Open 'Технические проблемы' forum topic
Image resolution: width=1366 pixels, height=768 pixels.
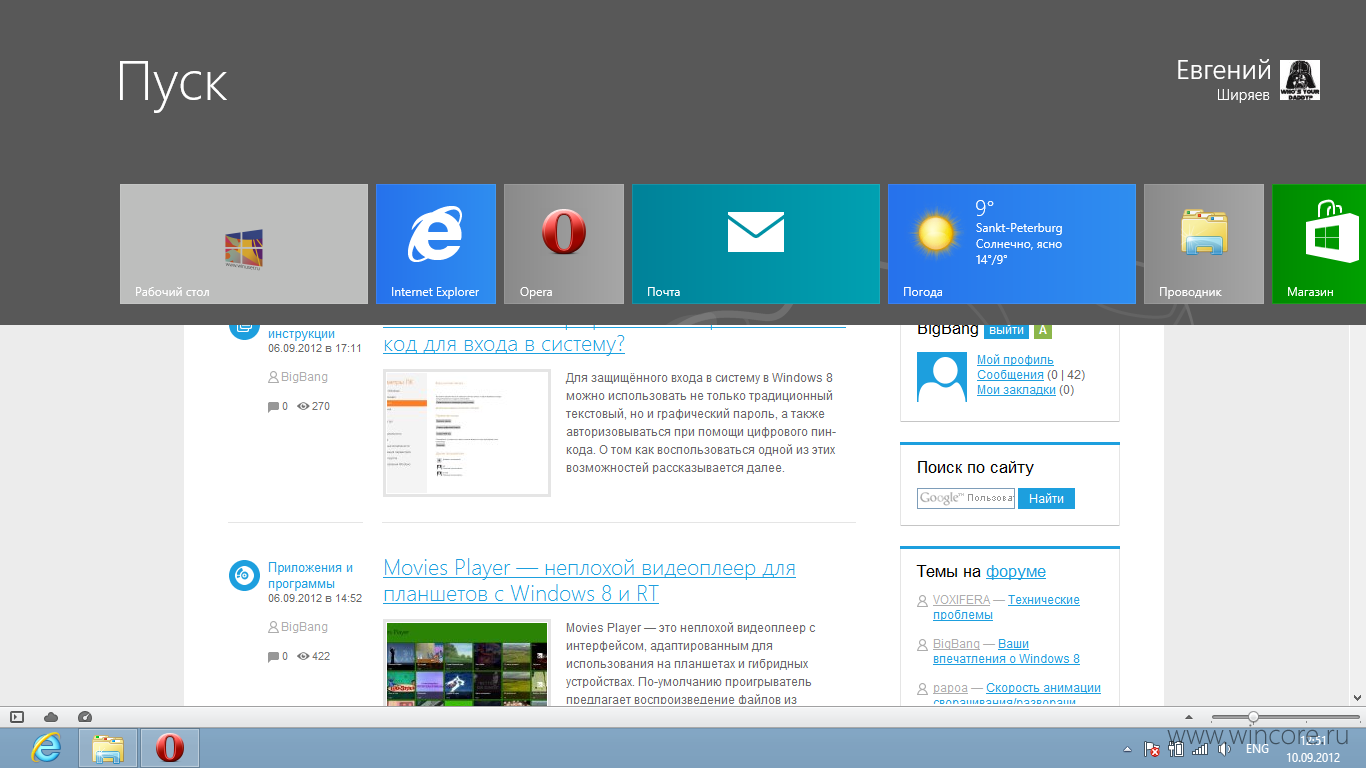[x=1006, y=607]
